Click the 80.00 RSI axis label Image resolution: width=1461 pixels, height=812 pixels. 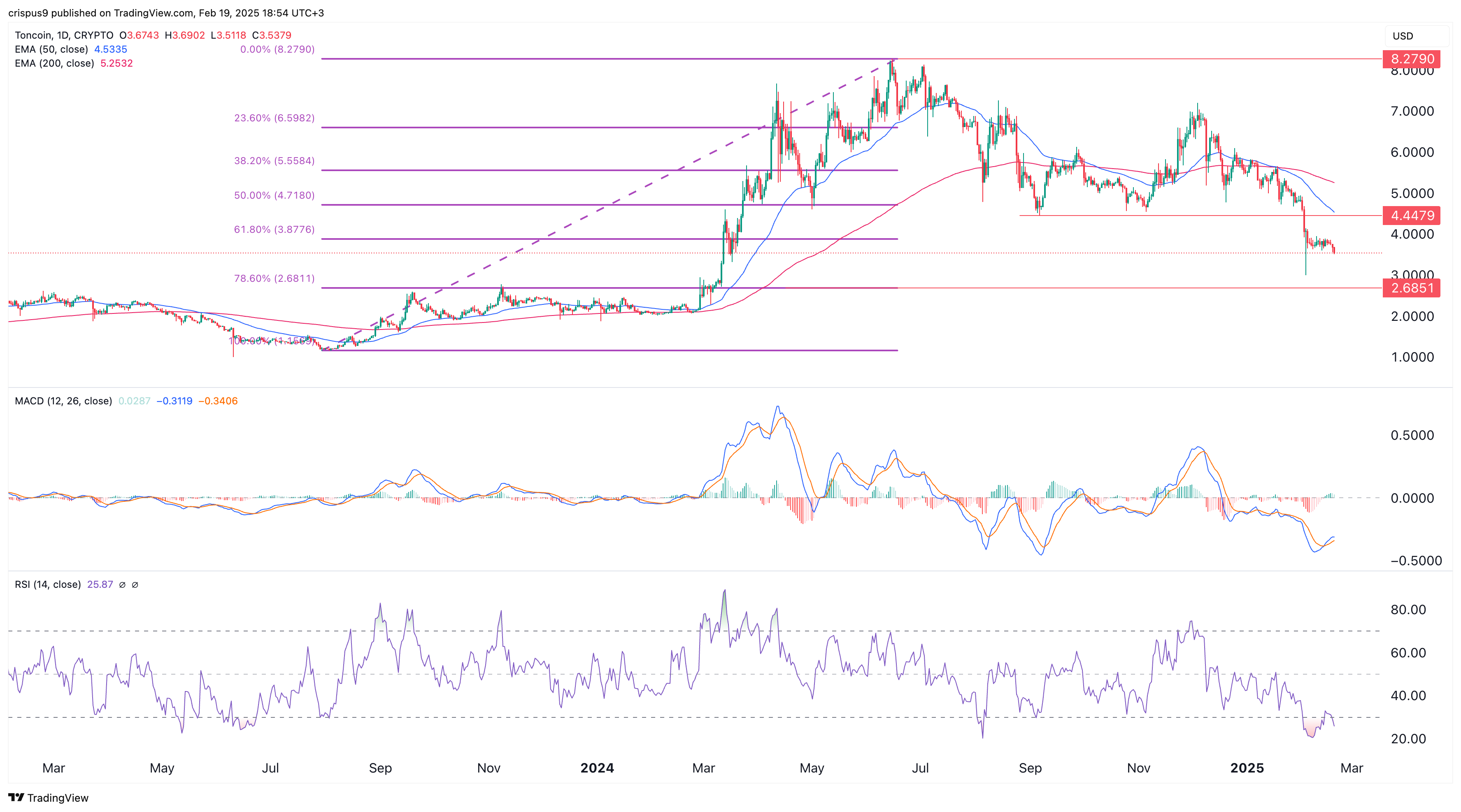point(1408,610)
